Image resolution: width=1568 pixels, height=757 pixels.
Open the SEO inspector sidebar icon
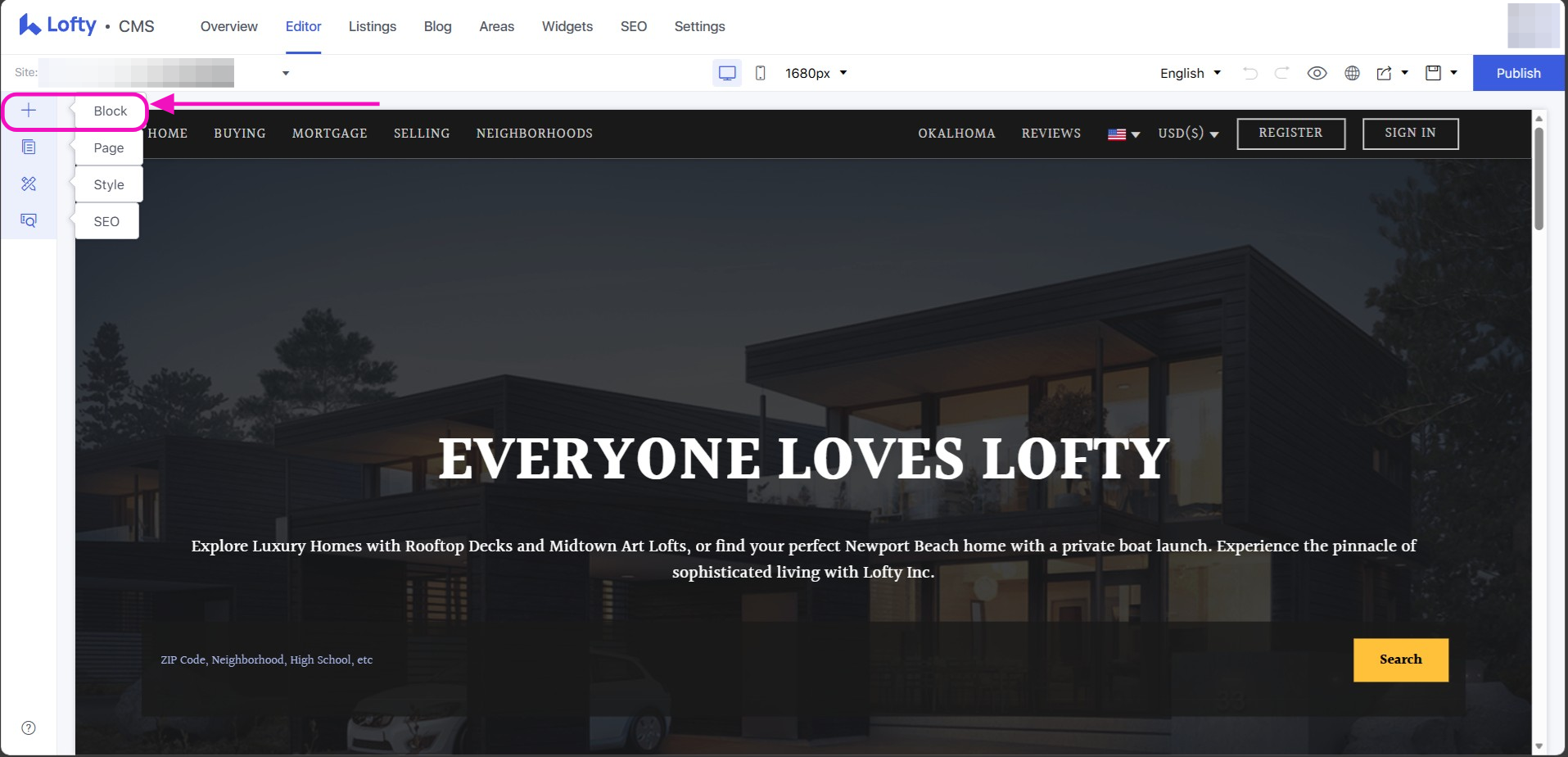pos(29,221)
